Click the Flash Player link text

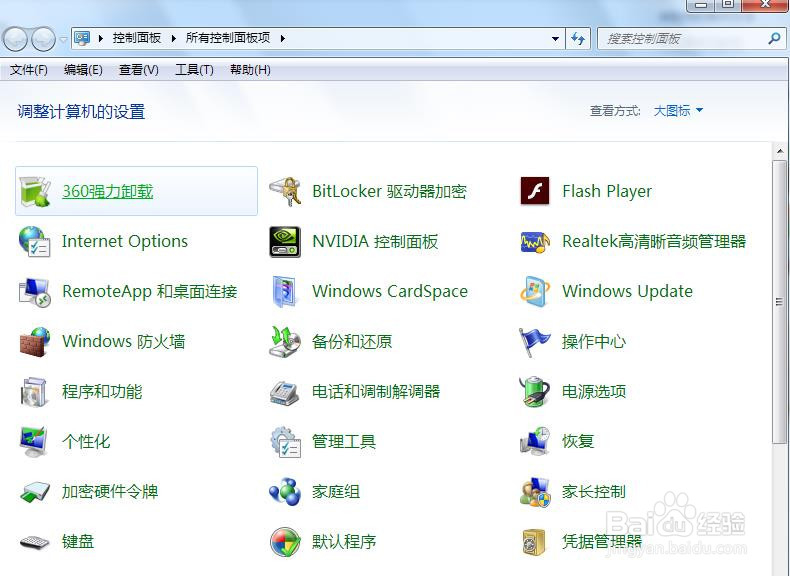(607, 191)
